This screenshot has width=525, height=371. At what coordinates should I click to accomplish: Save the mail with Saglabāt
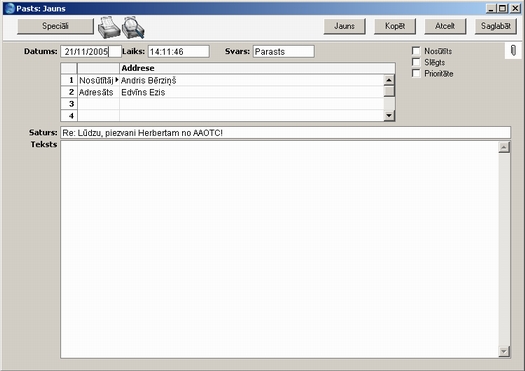(x=496, y=26)
